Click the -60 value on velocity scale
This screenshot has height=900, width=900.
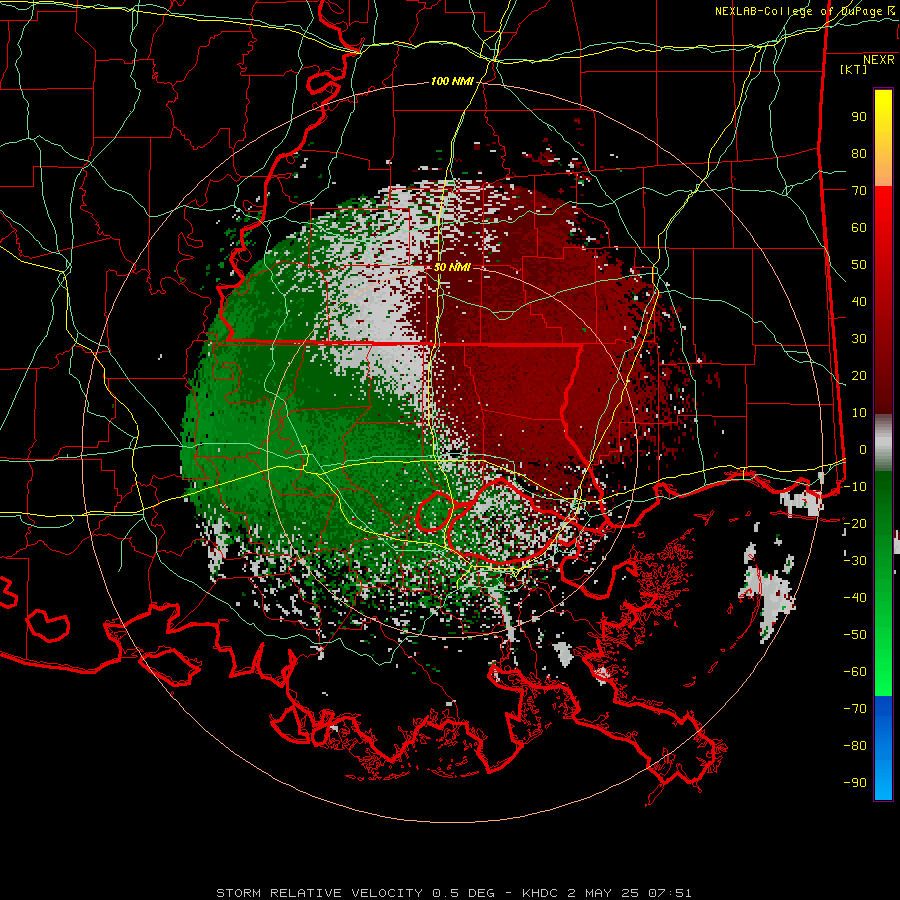[x=855, y=672]
